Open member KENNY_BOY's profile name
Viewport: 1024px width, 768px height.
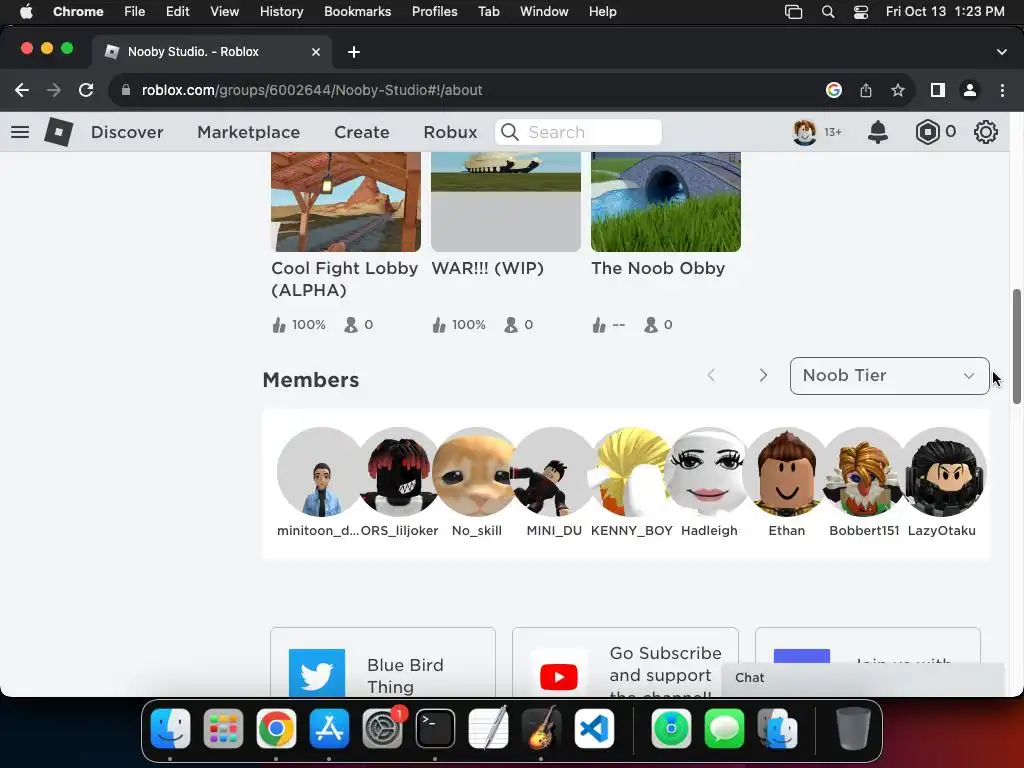pyautogui.click(x=632, y=531)
